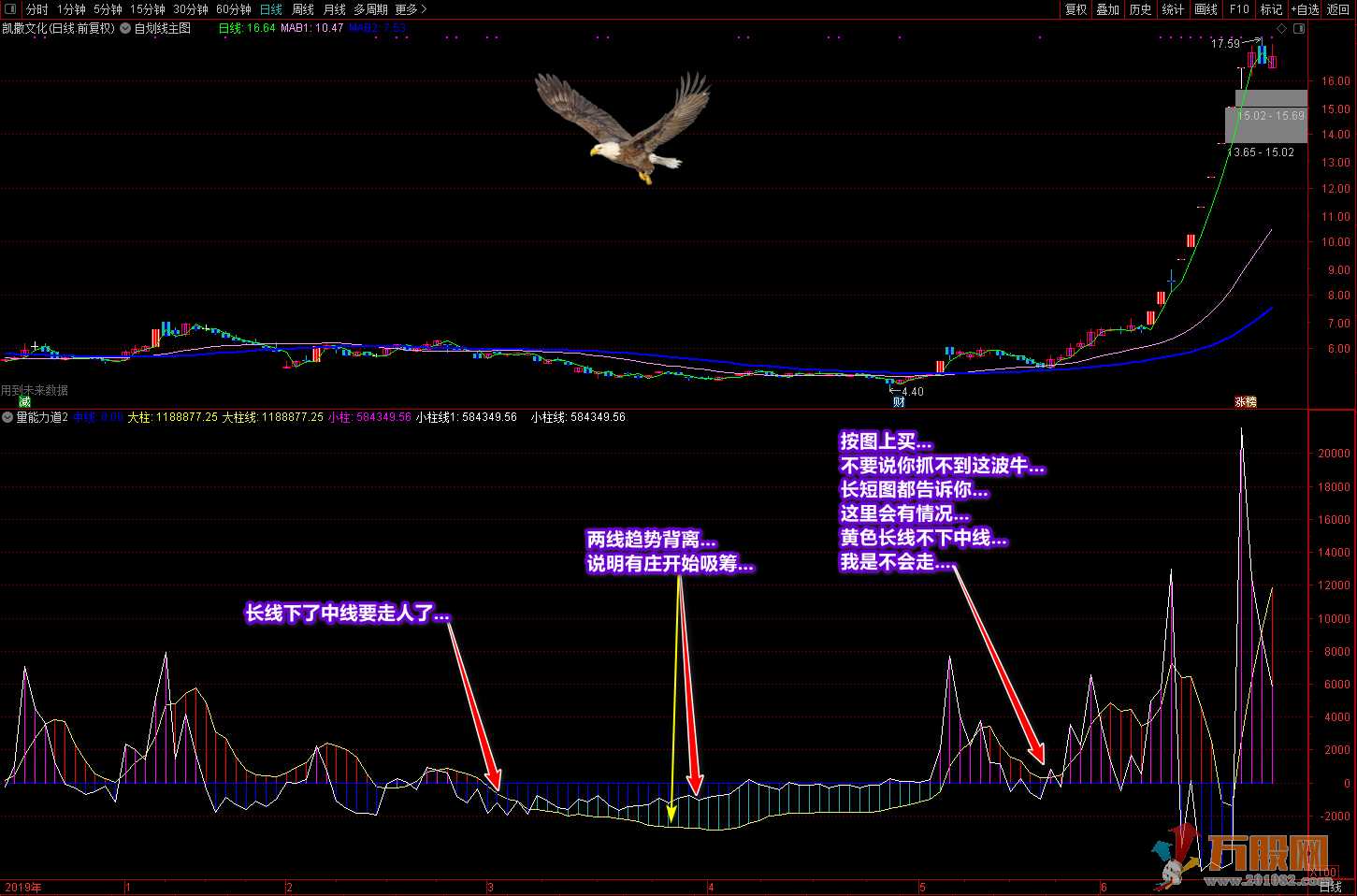Select the 1分钟 period tab
The height and width of the screenshot is (896, 1357).
tap(71, 9)
